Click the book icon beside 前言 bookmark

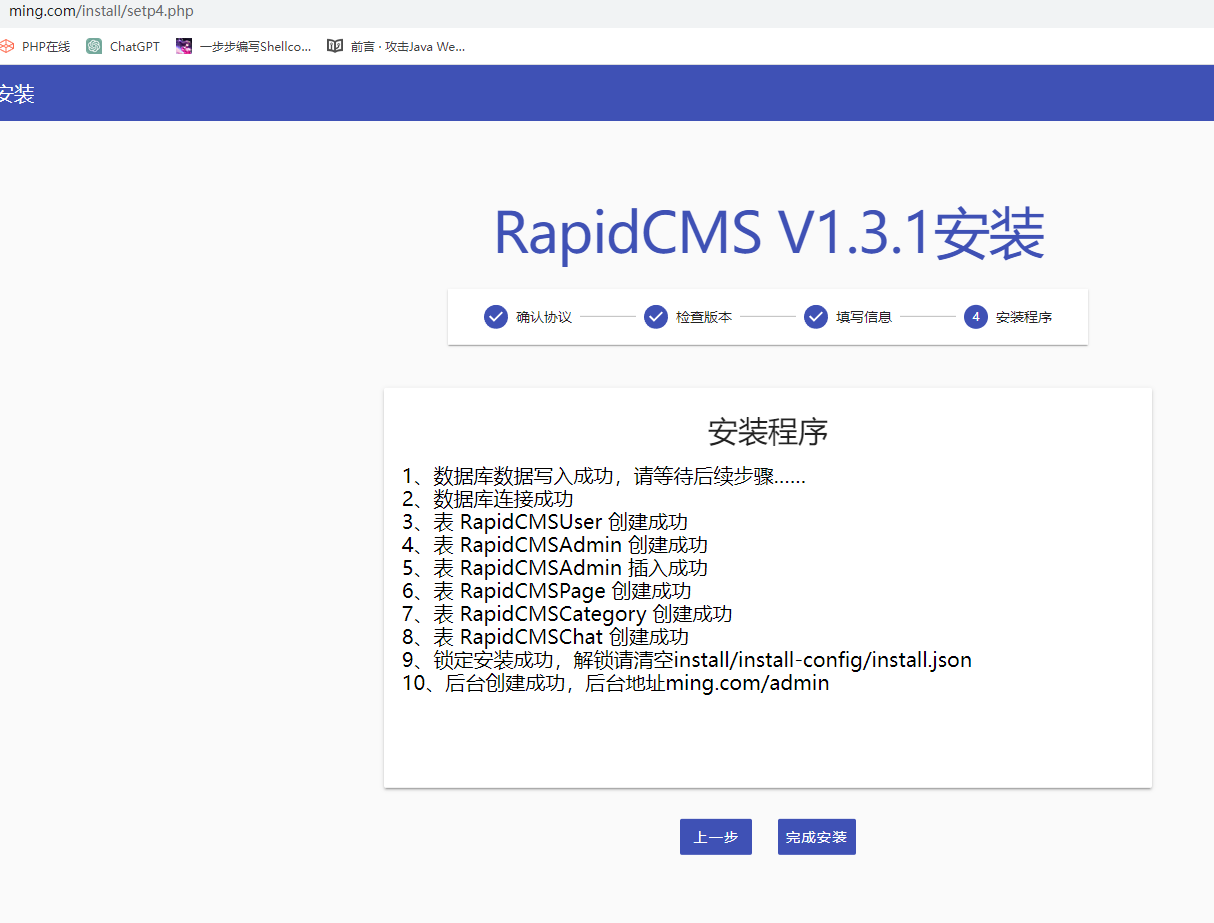click(335, 46)
